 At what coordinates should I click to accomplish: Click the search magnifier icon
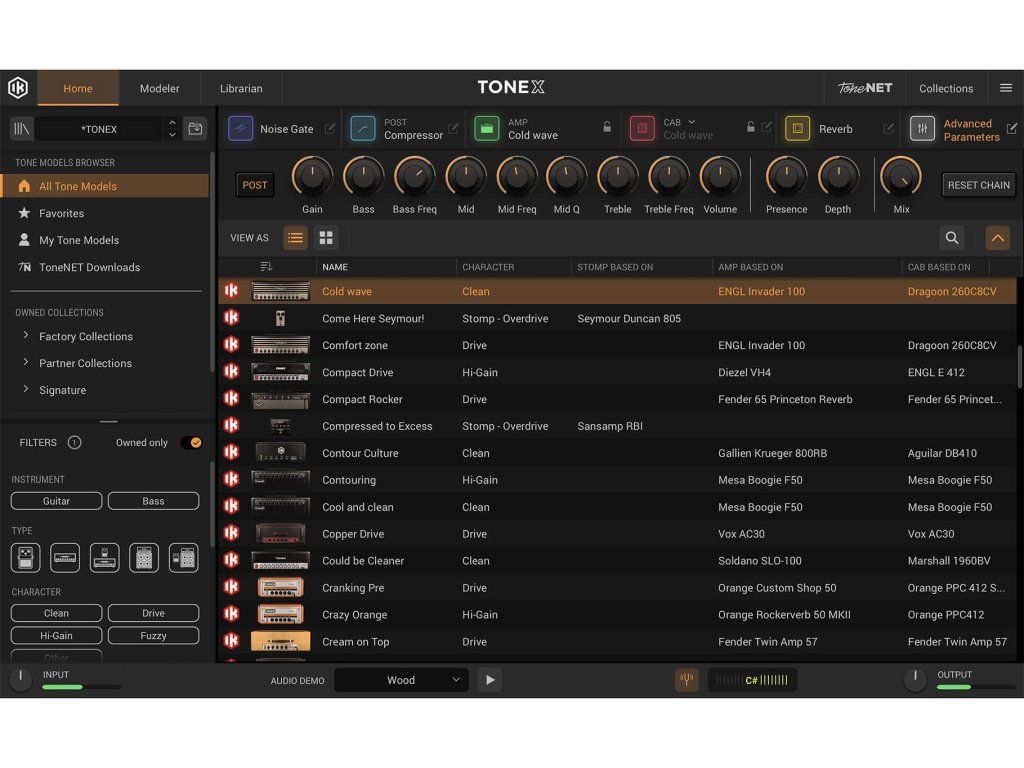coord(952,238)
